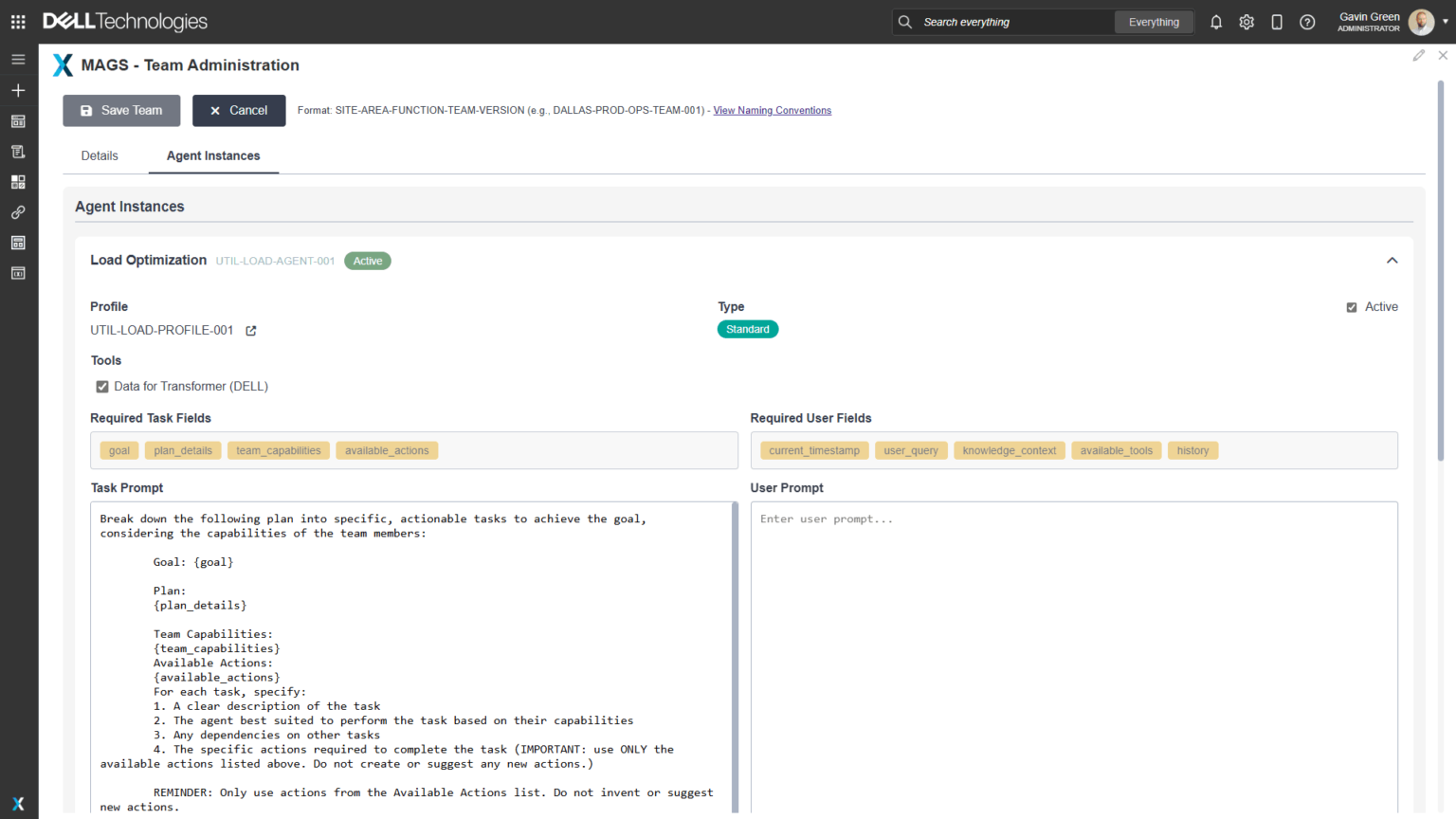Click the notifications bell icon

(1216, 22)
